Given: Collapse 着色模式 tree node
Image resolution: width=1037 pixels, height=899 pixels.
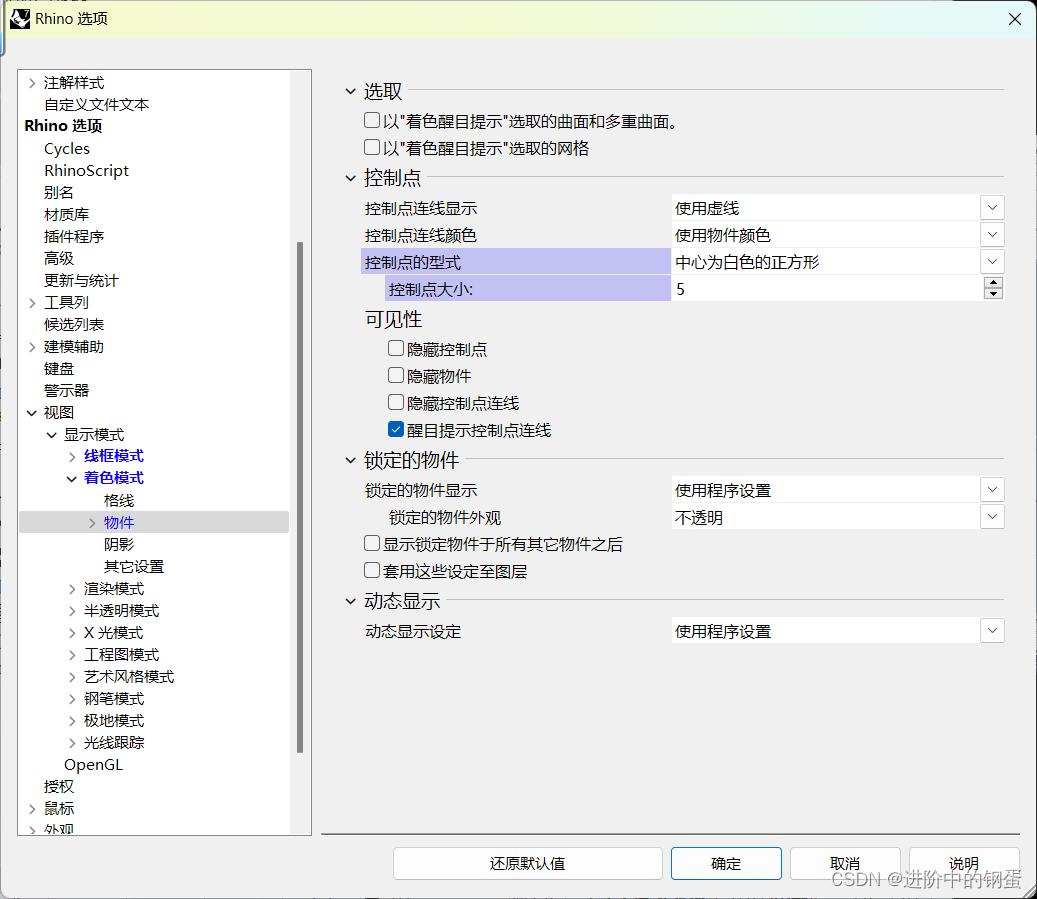Looking at the screenshot, I should [72, 479].
